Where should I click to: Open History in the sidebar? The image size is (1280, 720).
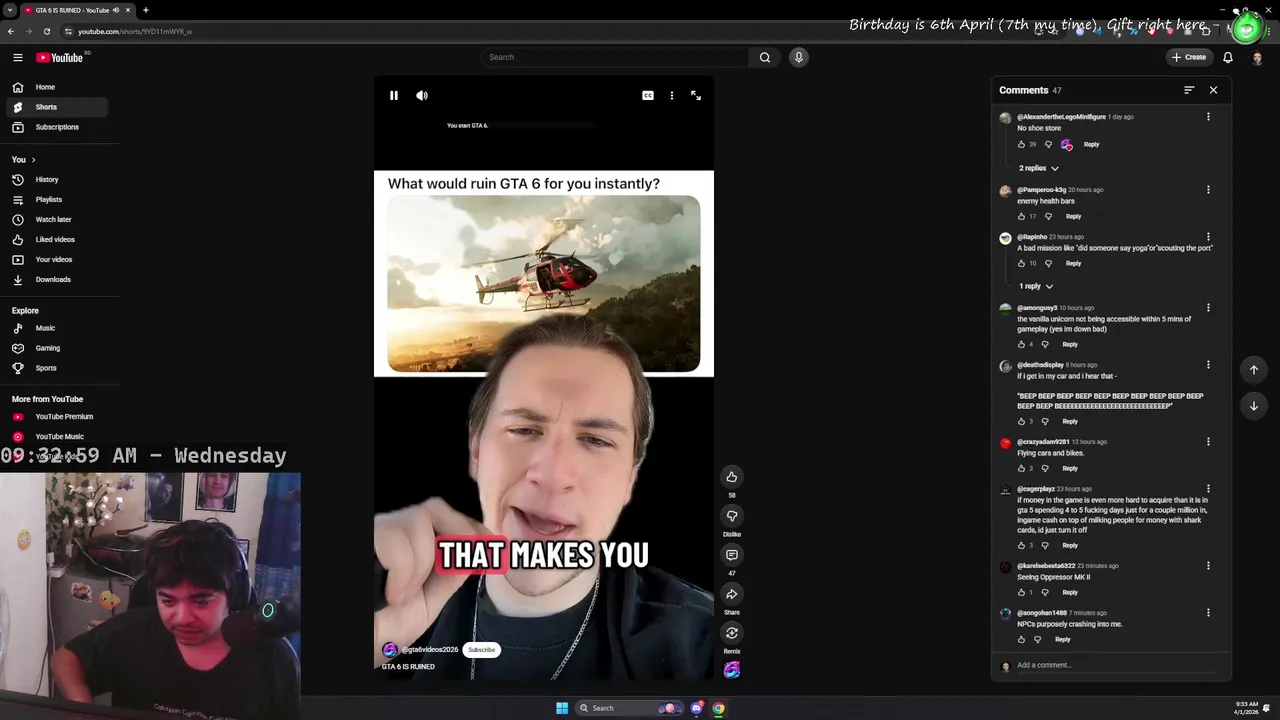[56, 180]
